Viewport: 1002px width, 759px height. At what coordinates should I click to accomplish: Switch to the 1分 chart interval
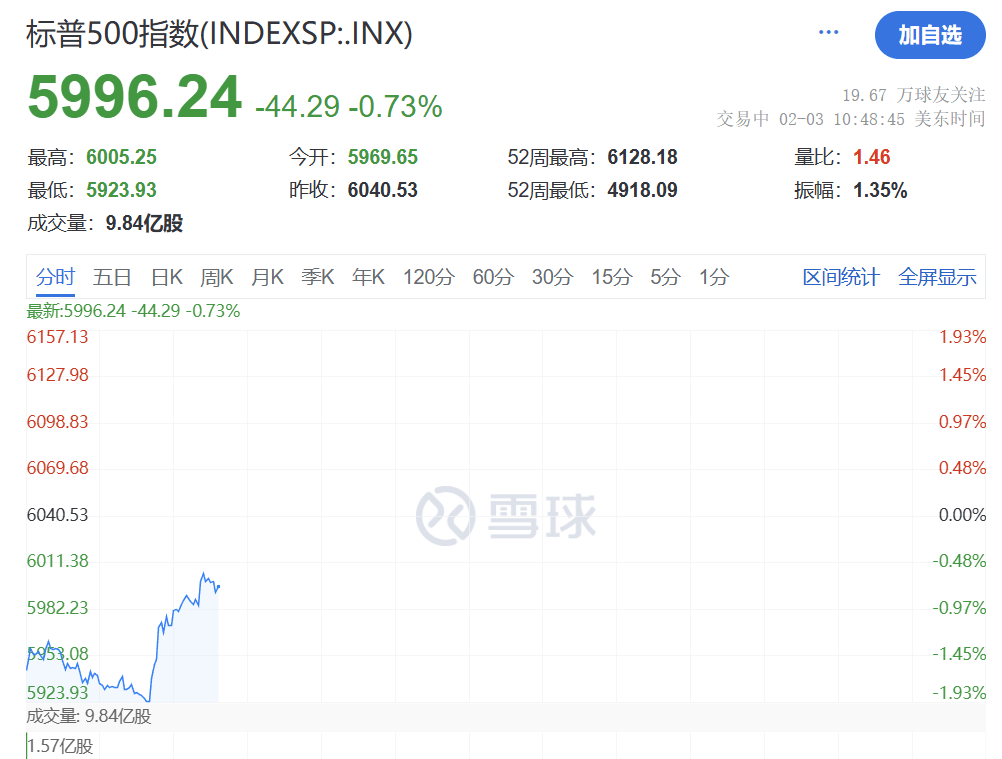pos(714,277)
